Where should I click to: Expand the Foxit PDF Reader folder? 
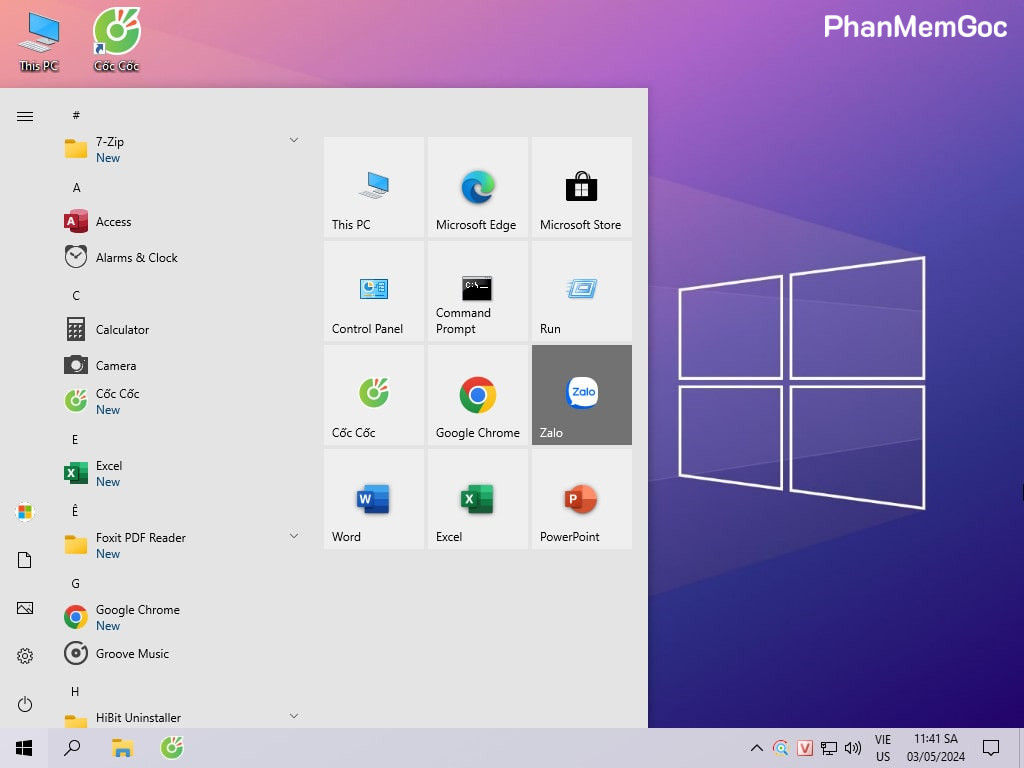coord(294,536)
